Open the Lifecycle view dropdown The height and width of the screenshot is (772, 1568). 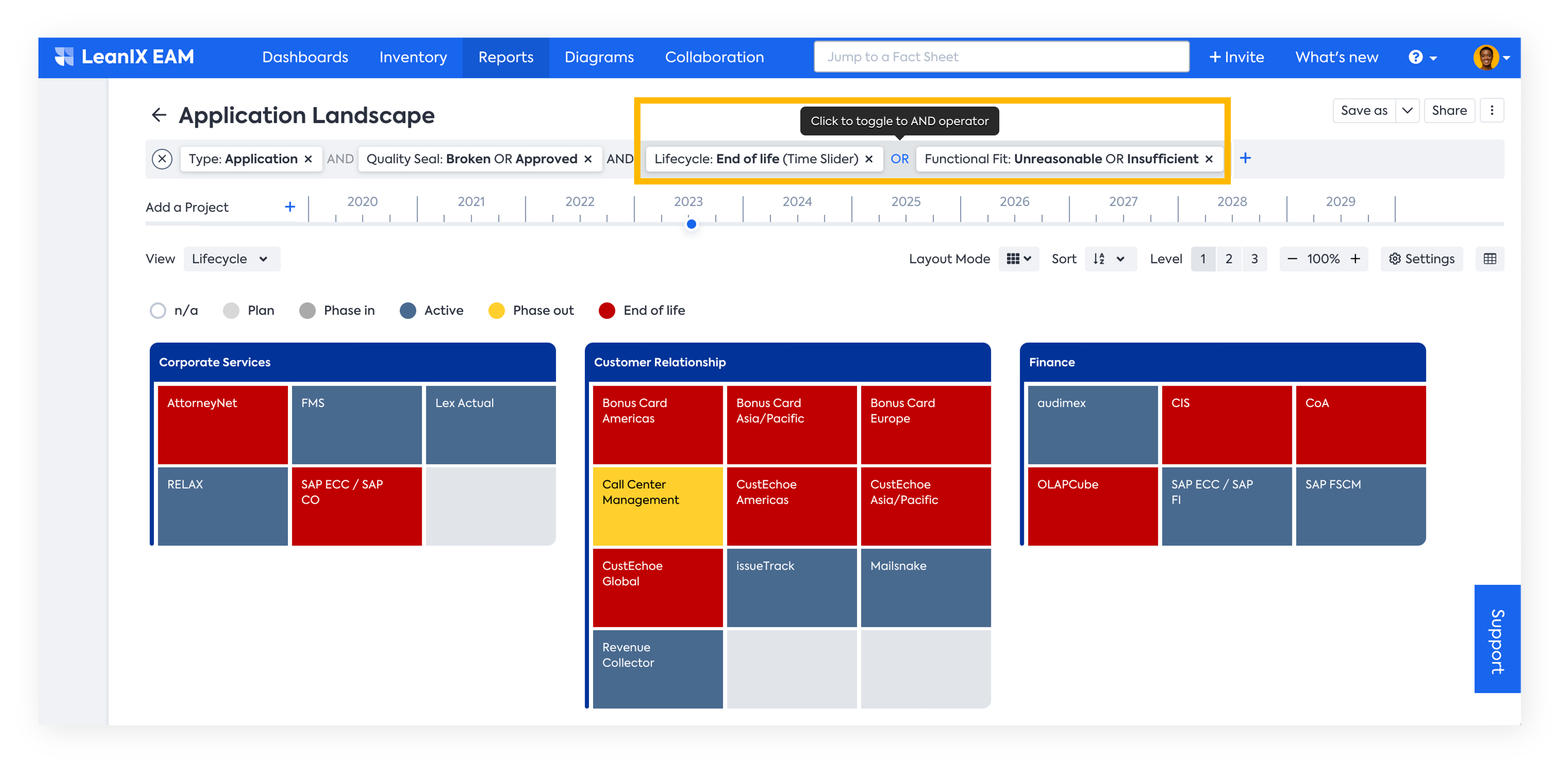point(231,258)
